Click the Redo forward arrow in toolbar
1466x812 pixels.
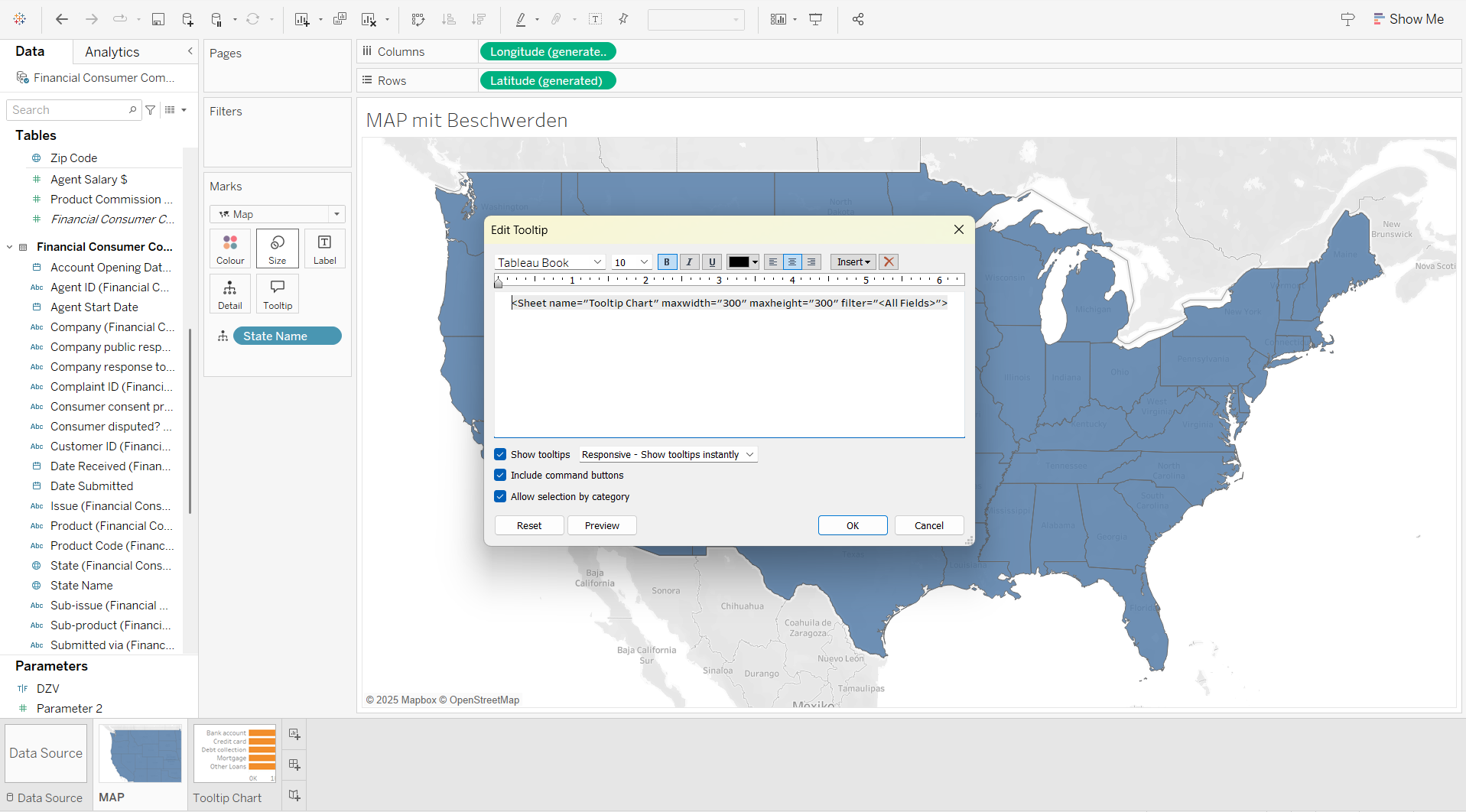(92, 19)
